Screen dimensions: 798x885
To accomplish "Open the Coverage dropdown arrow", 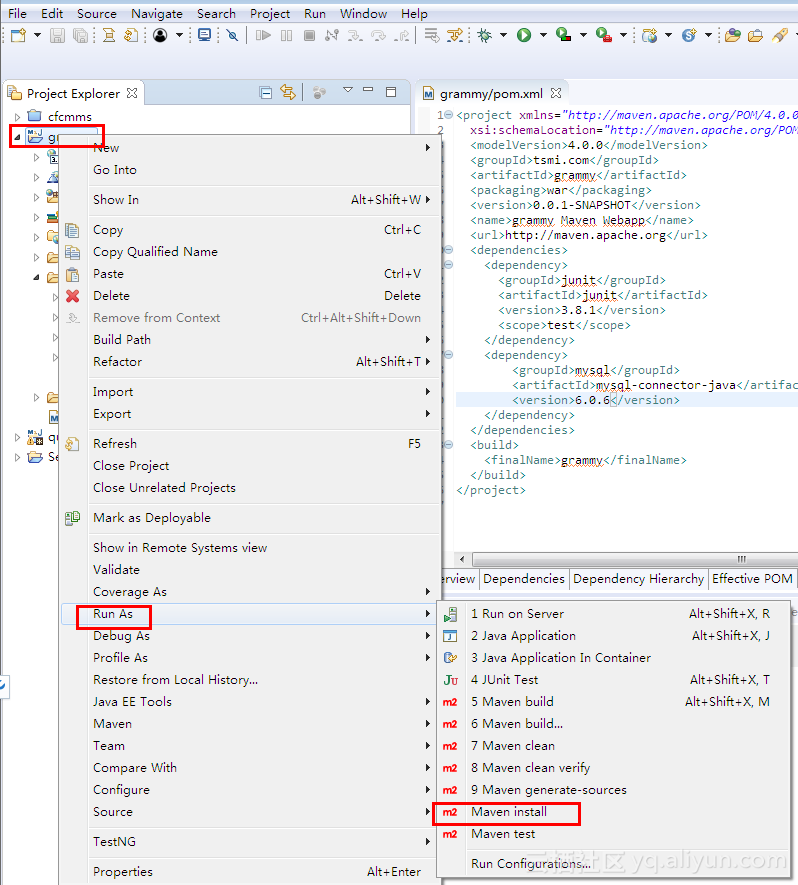I will (x=583, y=36).
